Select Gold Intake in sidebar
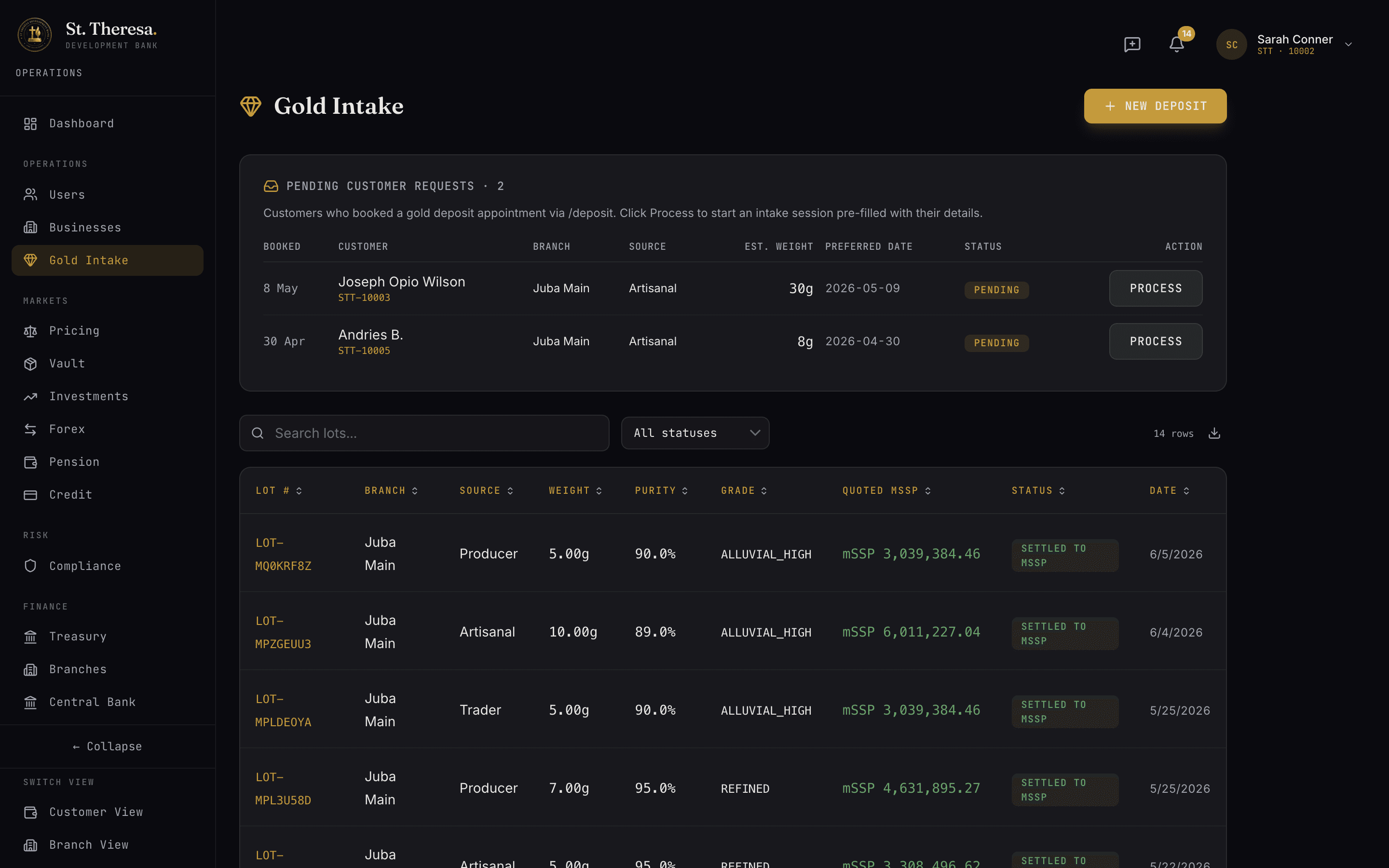The image size is (1389, 868). pos(108,260)
